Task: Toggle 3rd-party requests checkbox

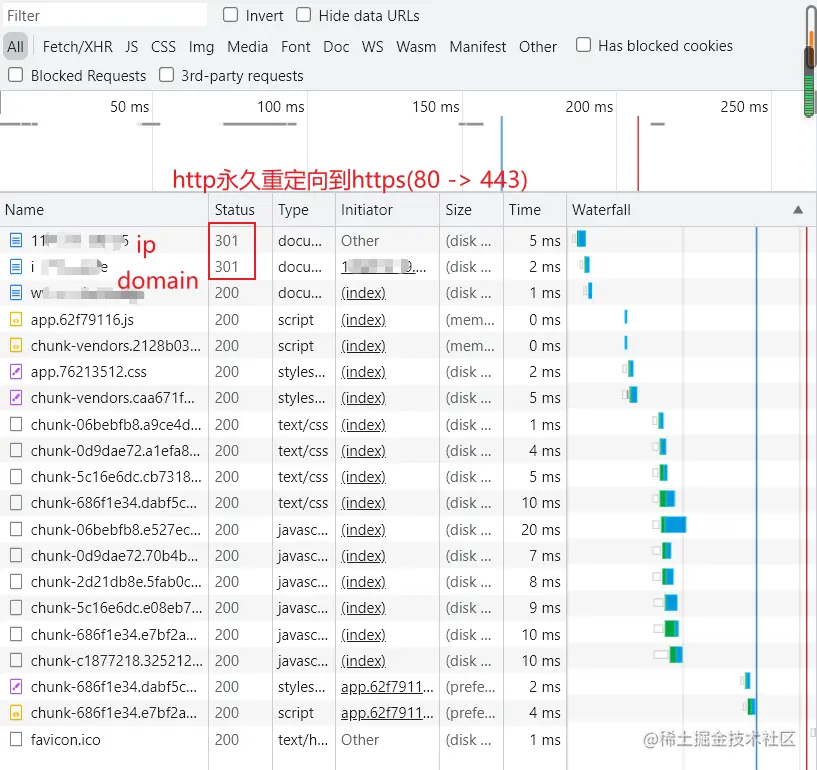Action: (166, 75)
